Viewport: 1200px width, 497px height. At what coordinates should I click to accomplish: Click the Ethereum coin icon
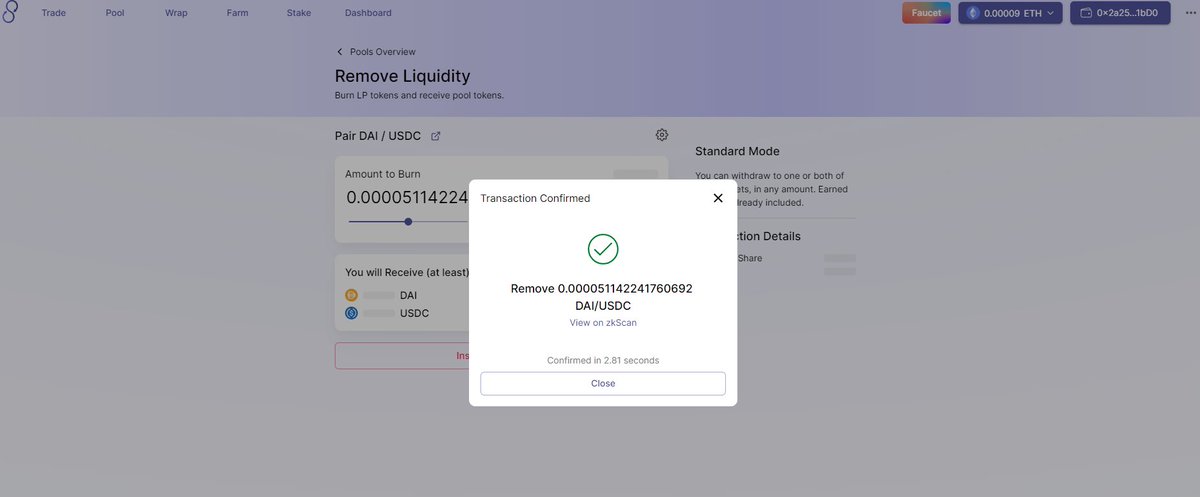coord(973,13)
